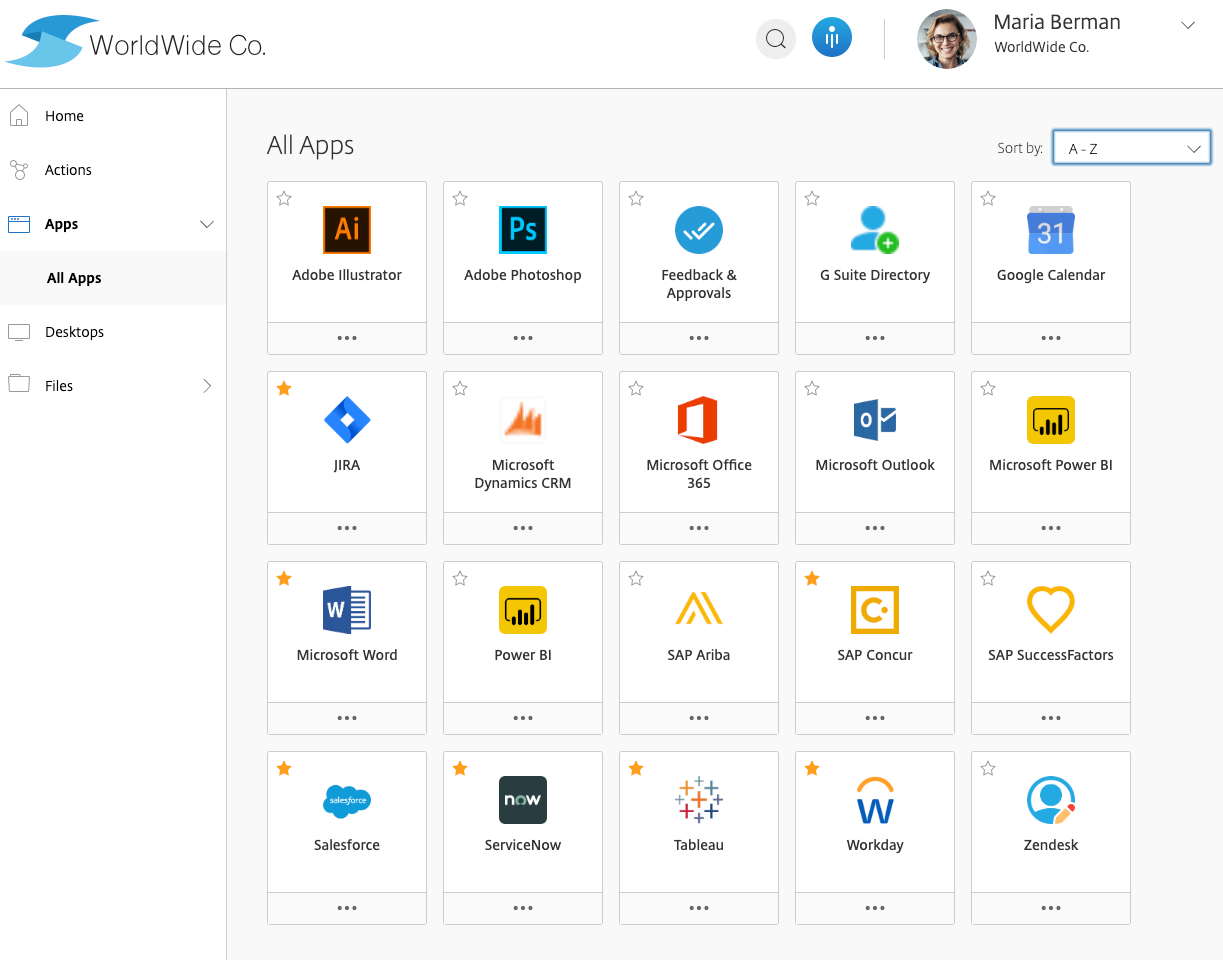Open the Microsoft Outlook icon
Image resolution: width=1223 pixels, height=960 pixels.
click(x=875, y=420)
